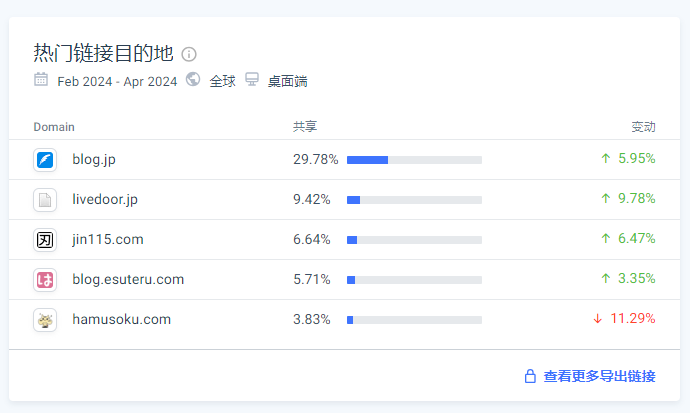690x413 pixels.
Task: Click 查看更多导出链接 link
Action: (599, 377)
